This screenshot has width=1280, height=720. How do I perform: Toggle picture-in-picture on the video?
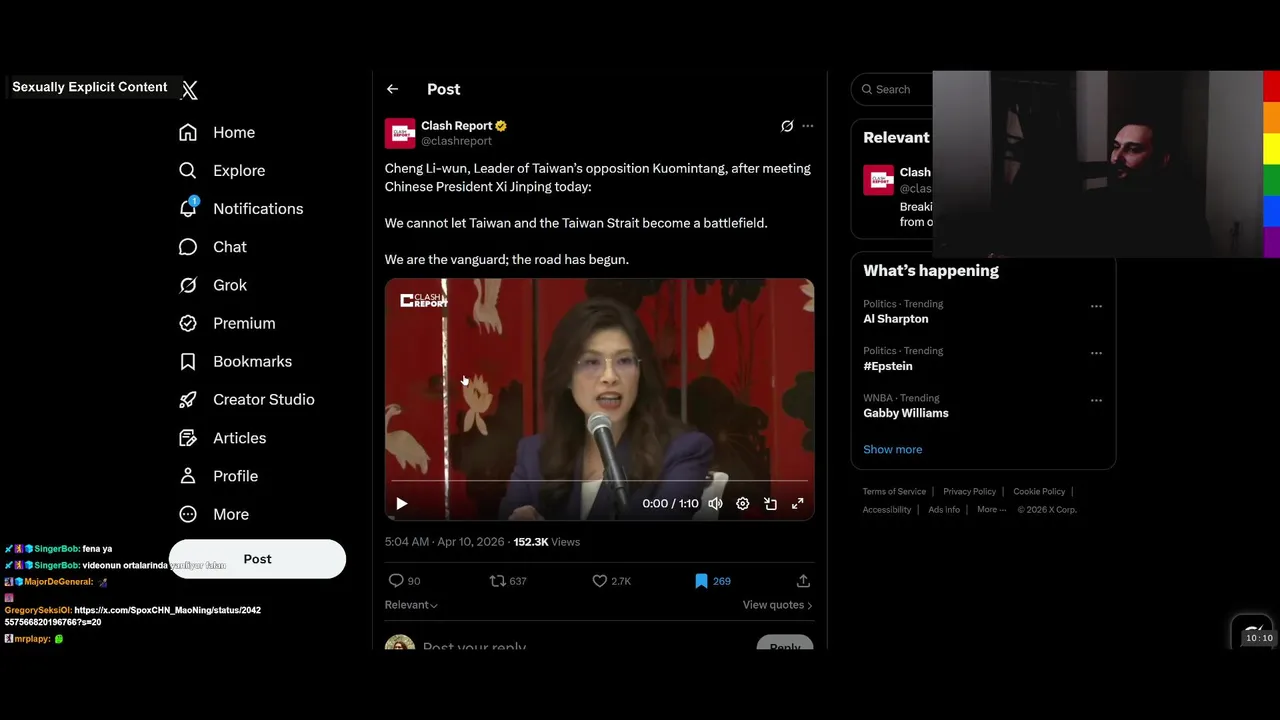770,504
